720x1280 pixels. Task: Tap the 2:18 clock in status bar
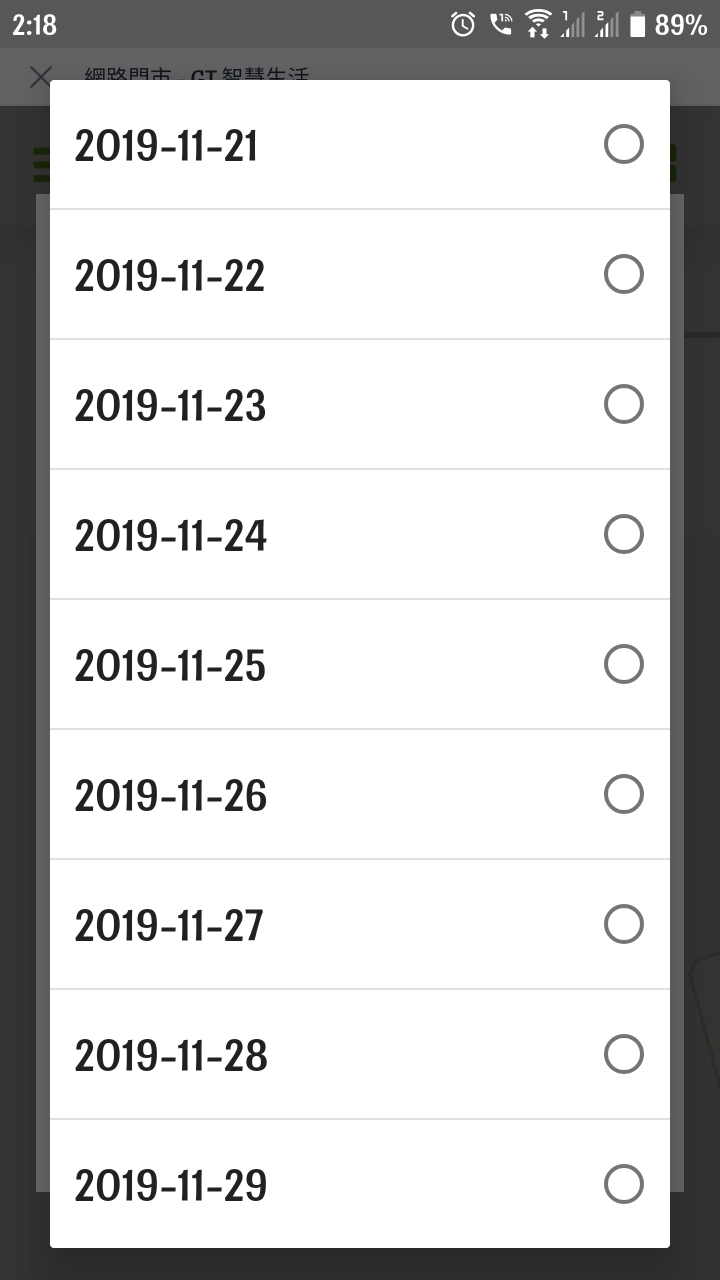[x=35, y=25]
